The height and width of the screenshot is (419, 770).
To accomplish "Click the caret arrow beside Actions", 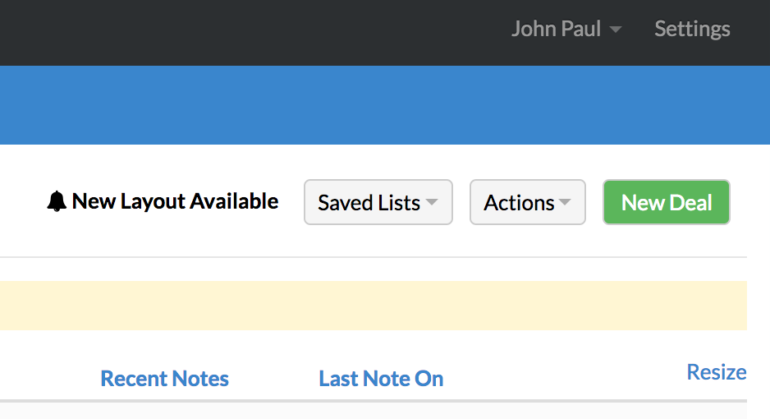I will pyautogui.click(x=565, y=202).
